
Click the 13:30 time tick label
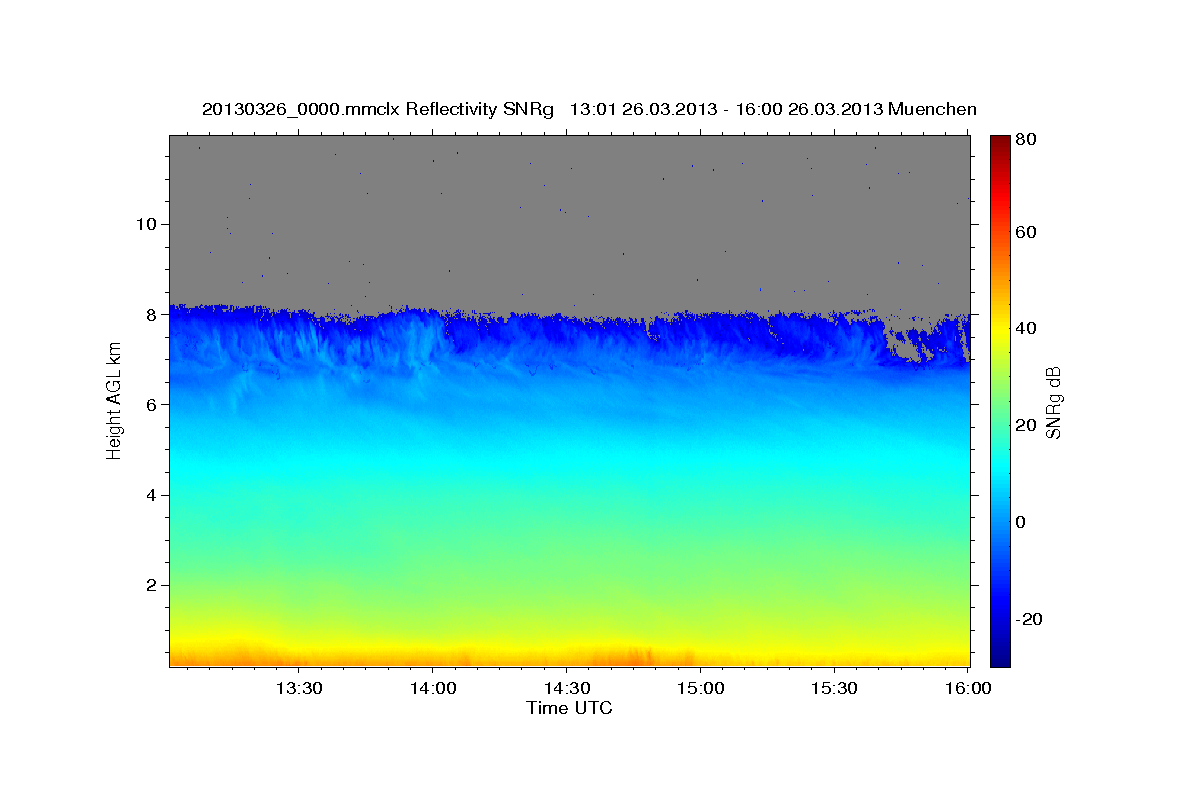pyautogui.click(x=298, y=688)
